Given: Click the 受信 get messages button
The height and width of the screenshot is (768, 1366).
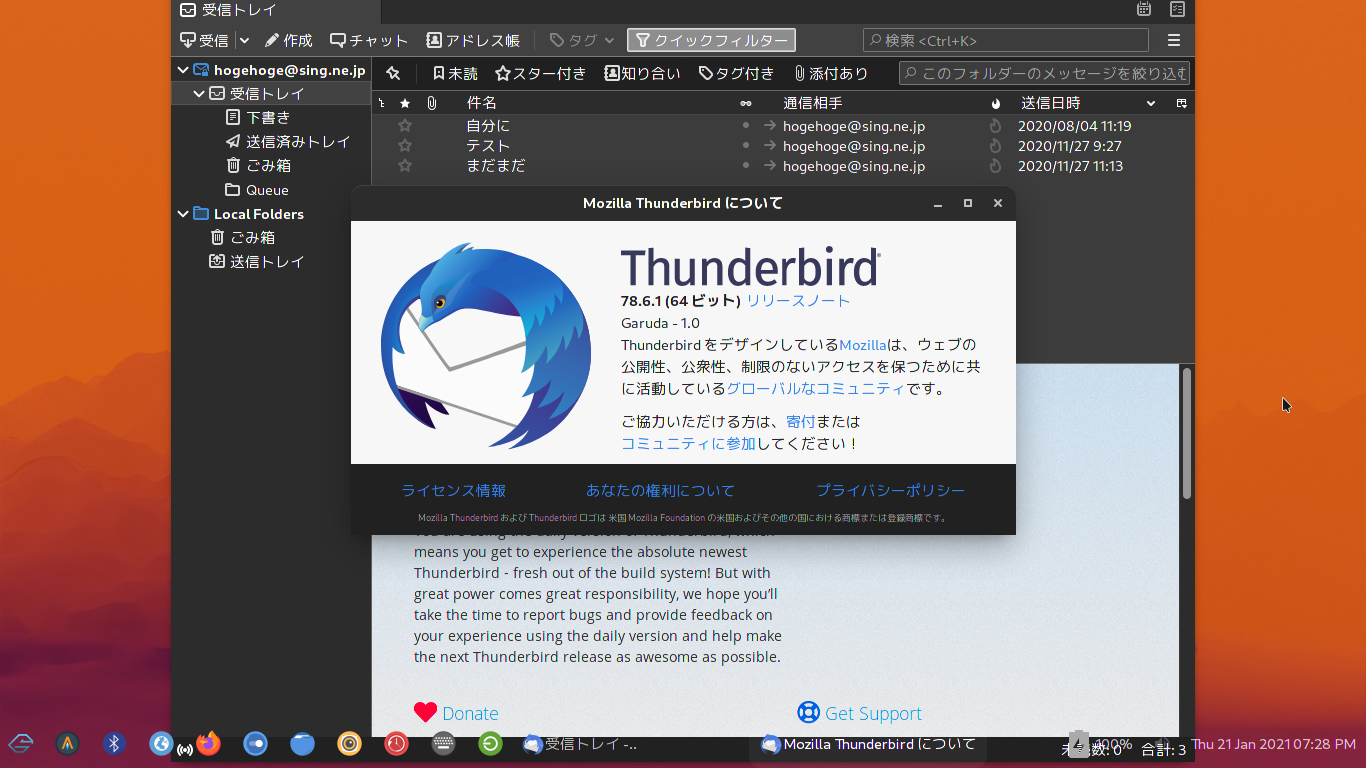Looking at the screenshot, I should pyautogui.click(x=204, y=41).
